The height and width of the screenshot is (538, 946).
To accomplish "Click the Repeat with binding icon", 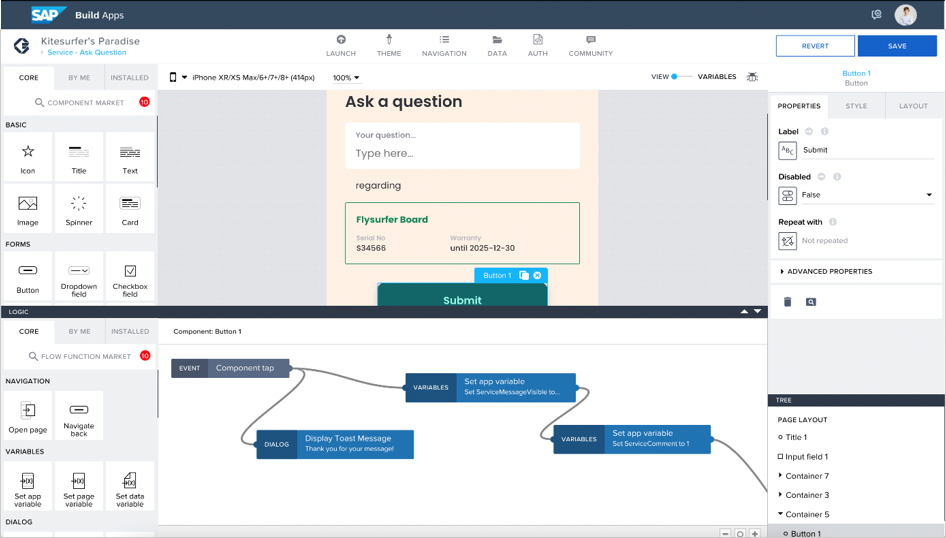I will click(x=787, y=241).
